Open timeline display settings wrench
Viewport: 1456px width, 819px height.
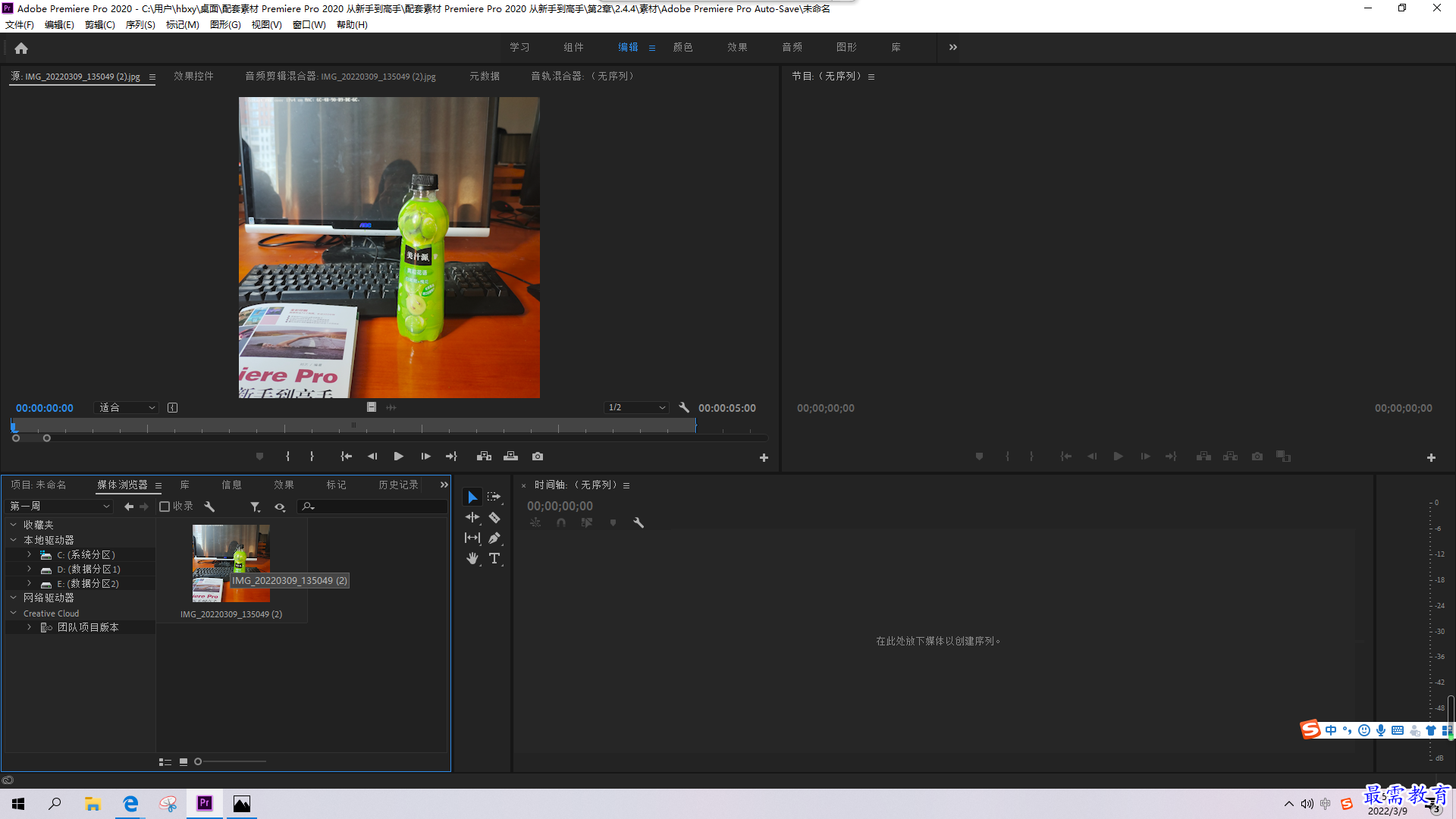coord(639,522)
